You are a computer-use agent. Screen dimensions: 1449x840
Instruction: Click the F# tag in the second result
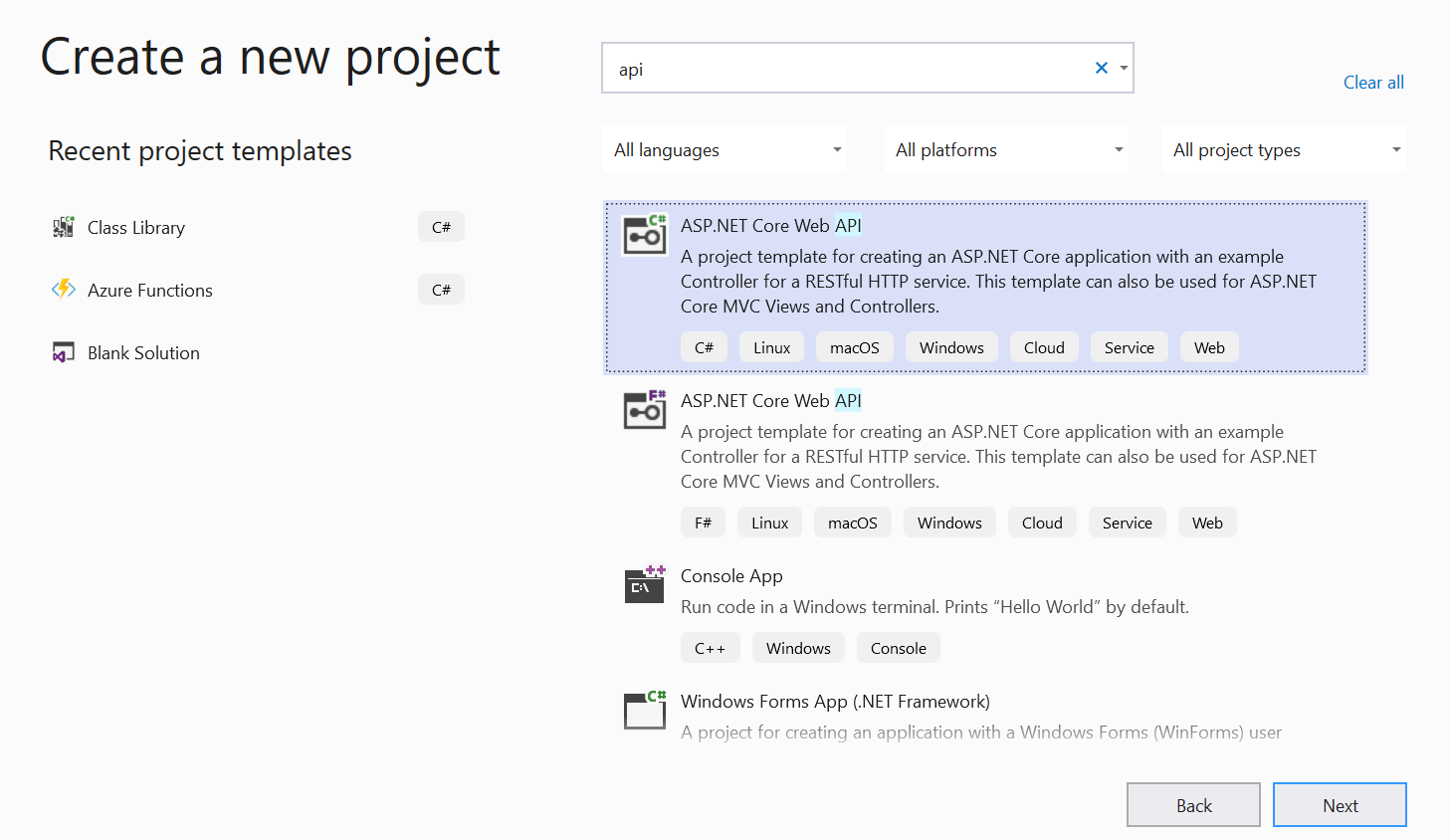click(x=704, y=523)
